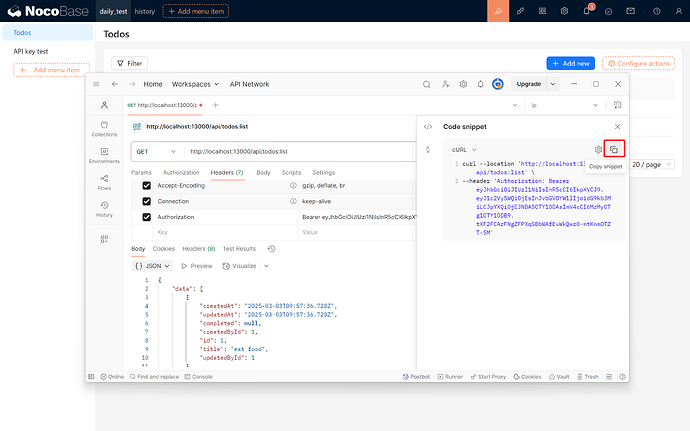Click the request URL input field
The width and height of the screenshot is (690, 431).
pyautogui.click(x=300, y=151)
